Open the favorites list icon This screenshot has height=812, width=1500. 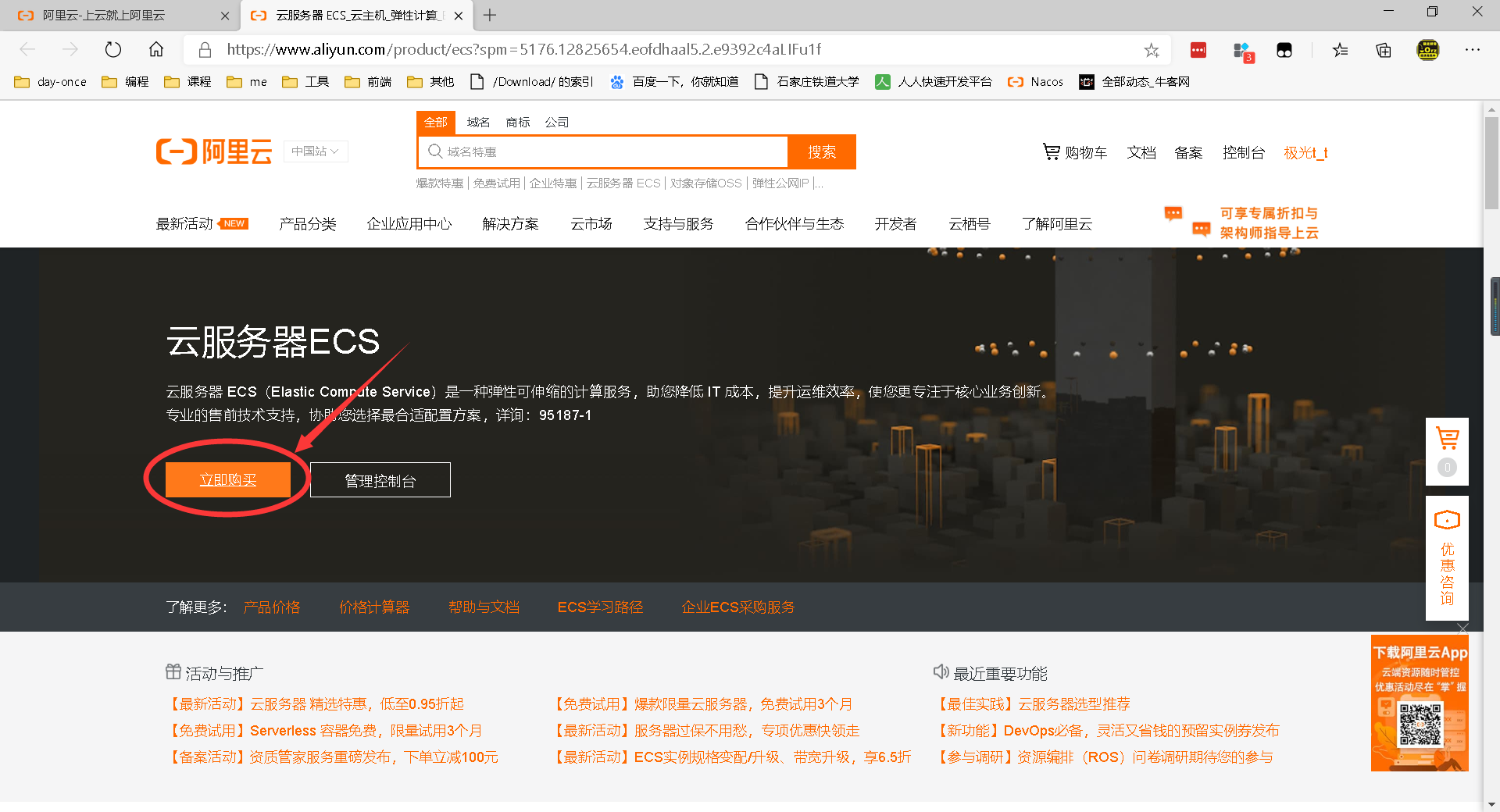1341,50
